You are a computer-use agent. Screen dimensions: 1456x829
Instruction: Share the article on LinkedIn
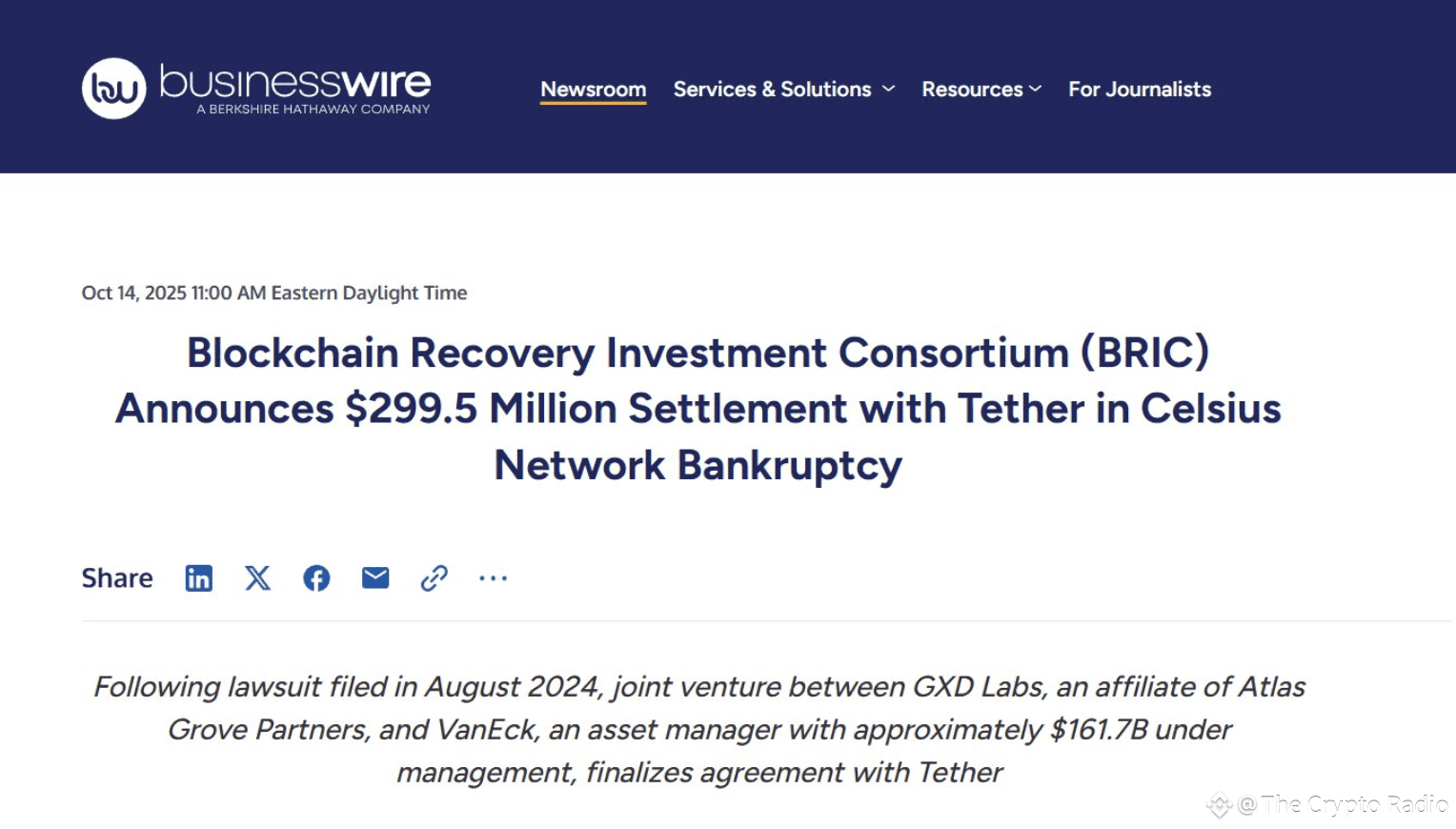[199, 577]
